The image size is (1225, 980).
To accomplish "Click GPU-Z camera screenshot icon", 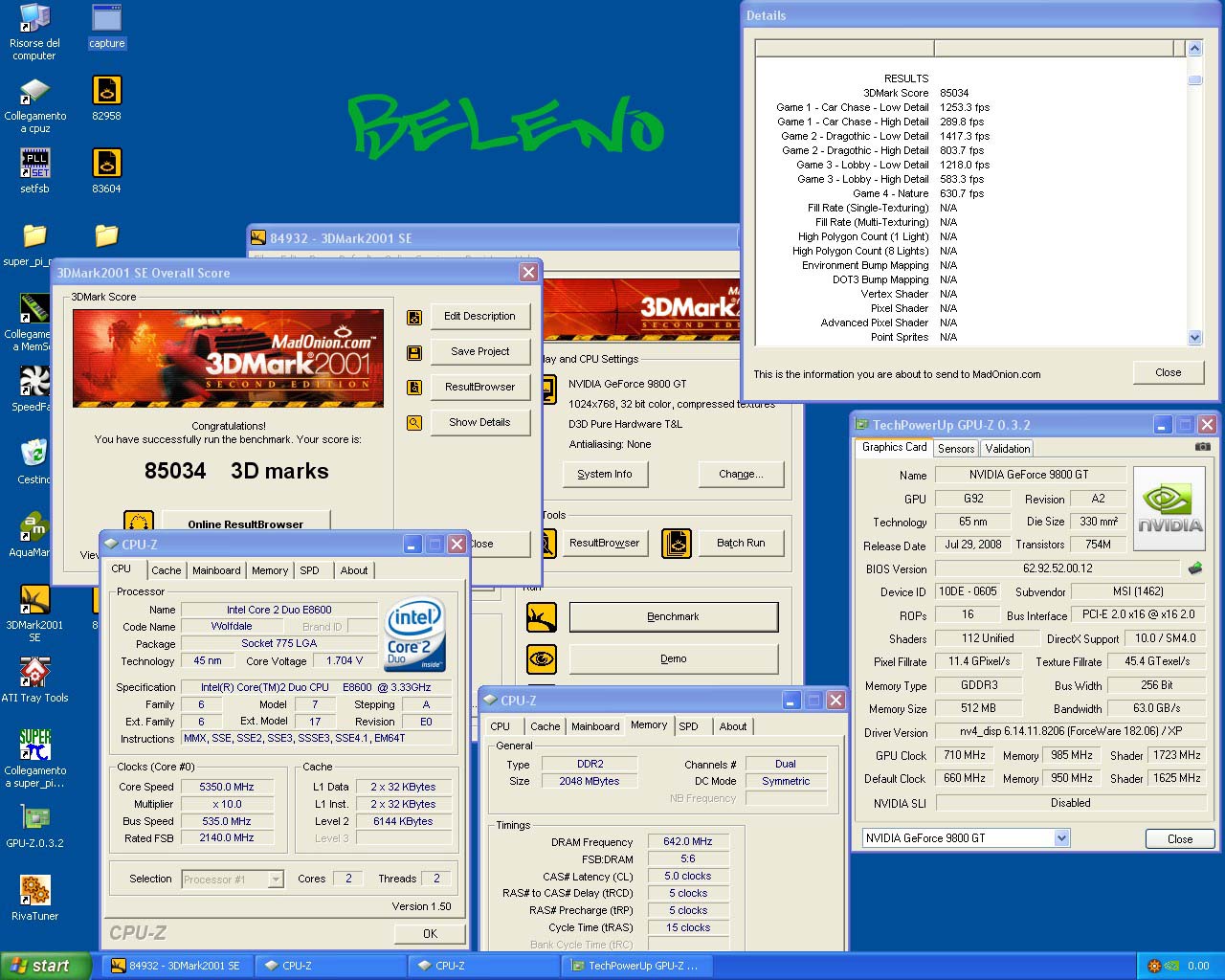I will [x=1202, y=447].
